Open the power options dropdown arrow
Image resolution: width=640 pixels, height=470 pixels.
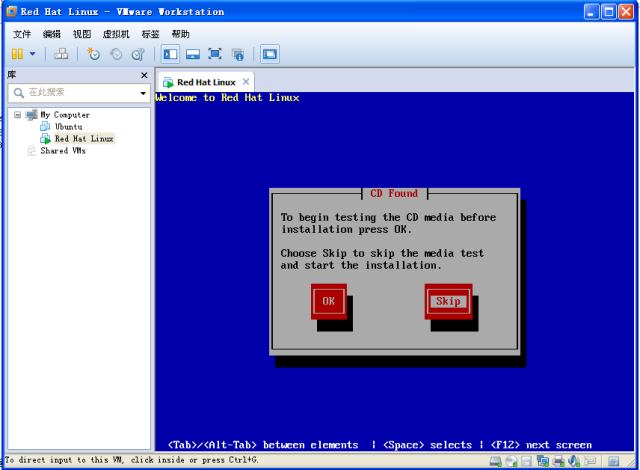(x=32, y=54)
